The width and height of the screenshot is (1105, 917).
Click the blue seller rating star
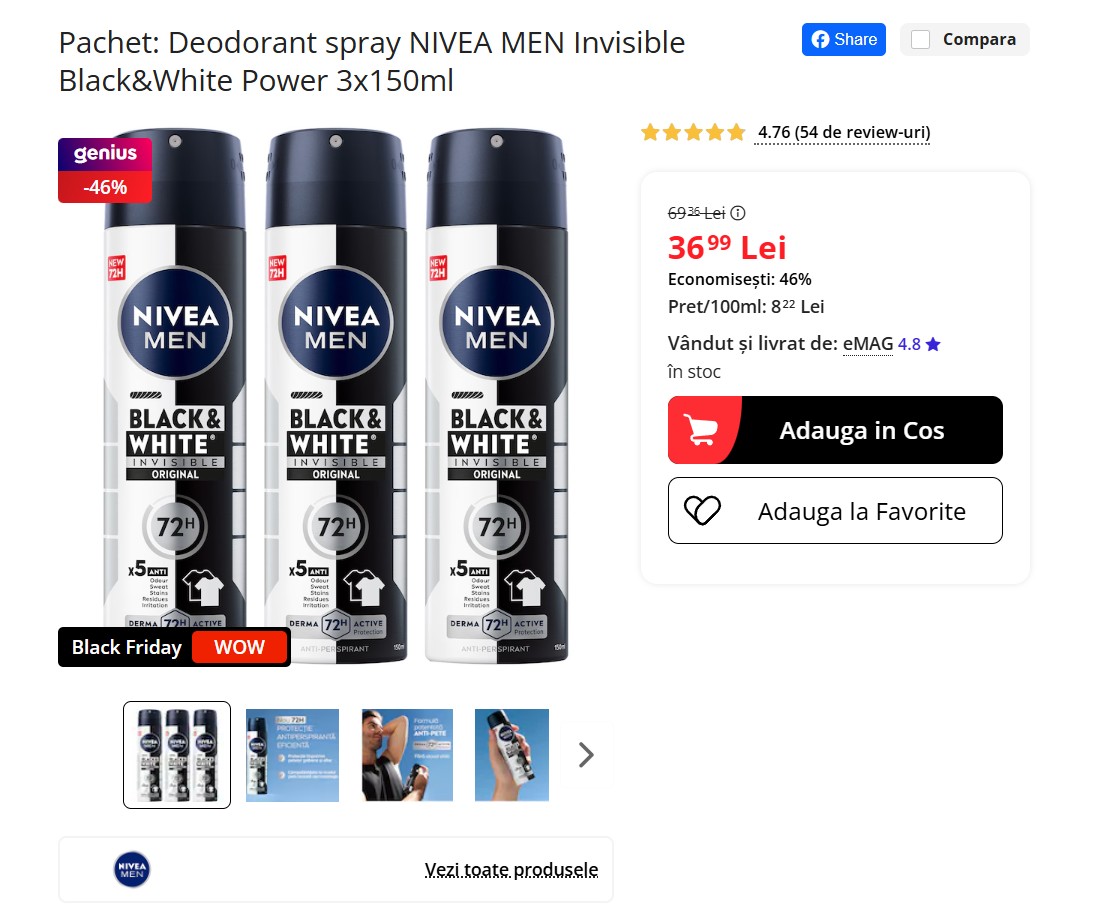[x=933, y=344]
